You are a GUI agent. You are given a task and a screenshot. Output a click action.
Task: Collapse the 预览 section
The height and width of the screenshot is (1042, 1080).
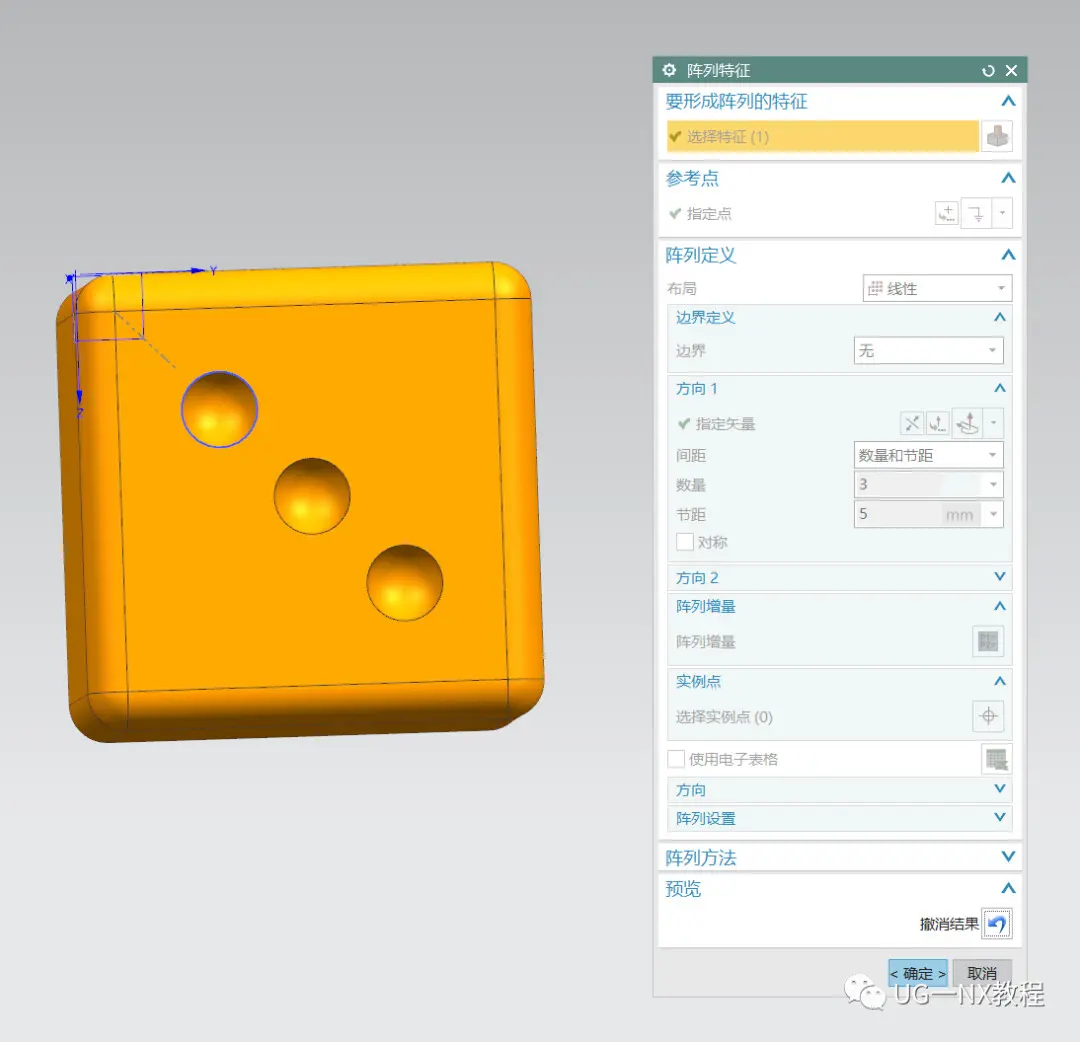[x=1008, y=888]
